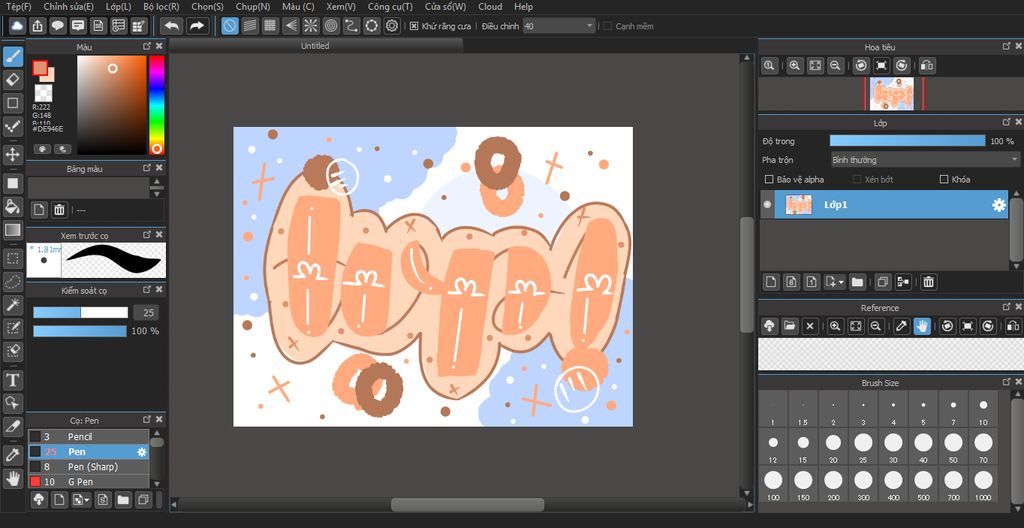Image resolution: width=1024 pixels, height=528 pixels.
Task: Turn snap off with the crossed circle icon
Action: point(230,26)
